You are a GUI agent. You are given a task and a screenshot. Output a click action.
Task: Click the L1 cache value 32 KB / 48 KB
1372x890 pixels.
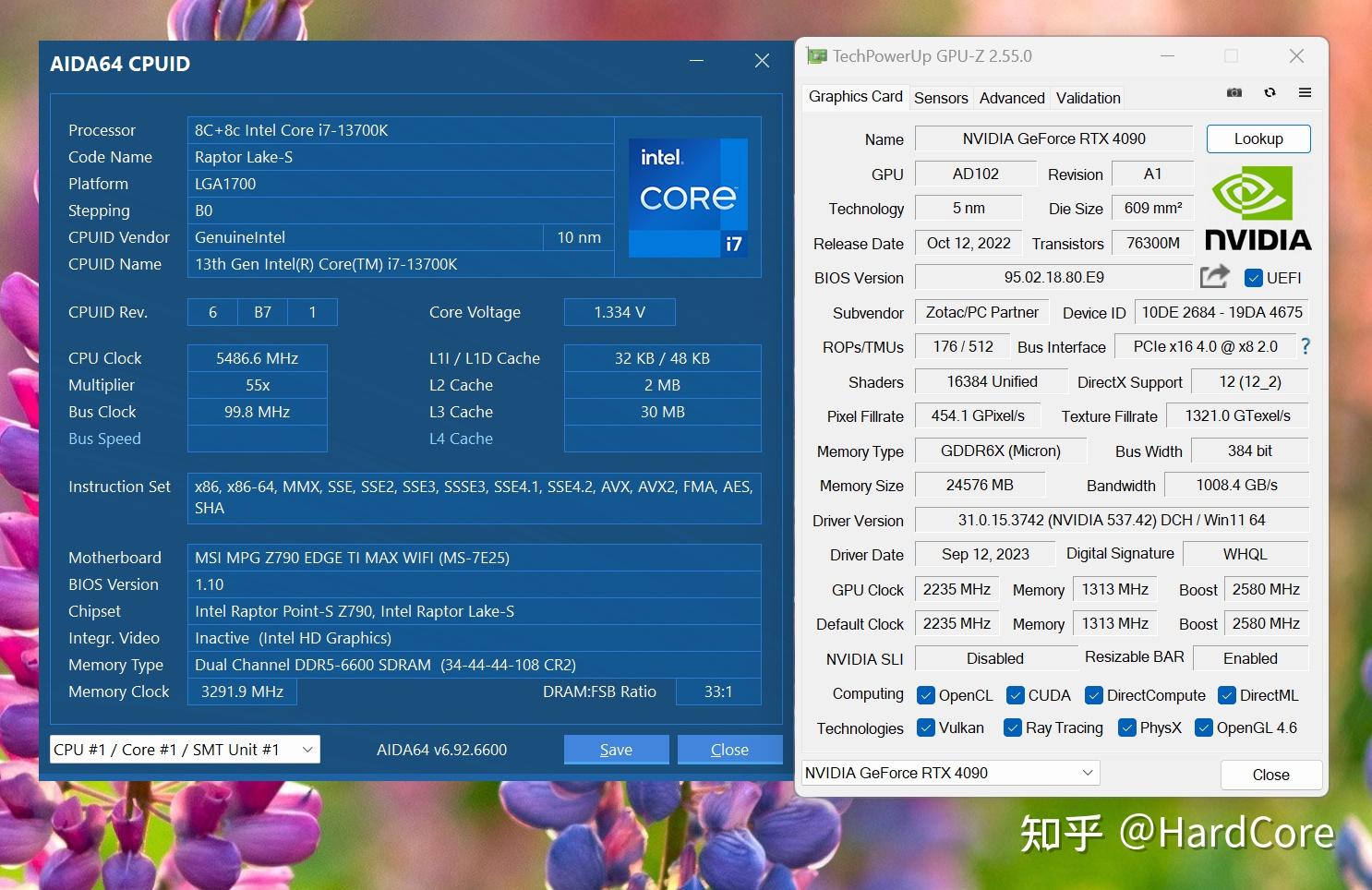(x=663, y=358)
